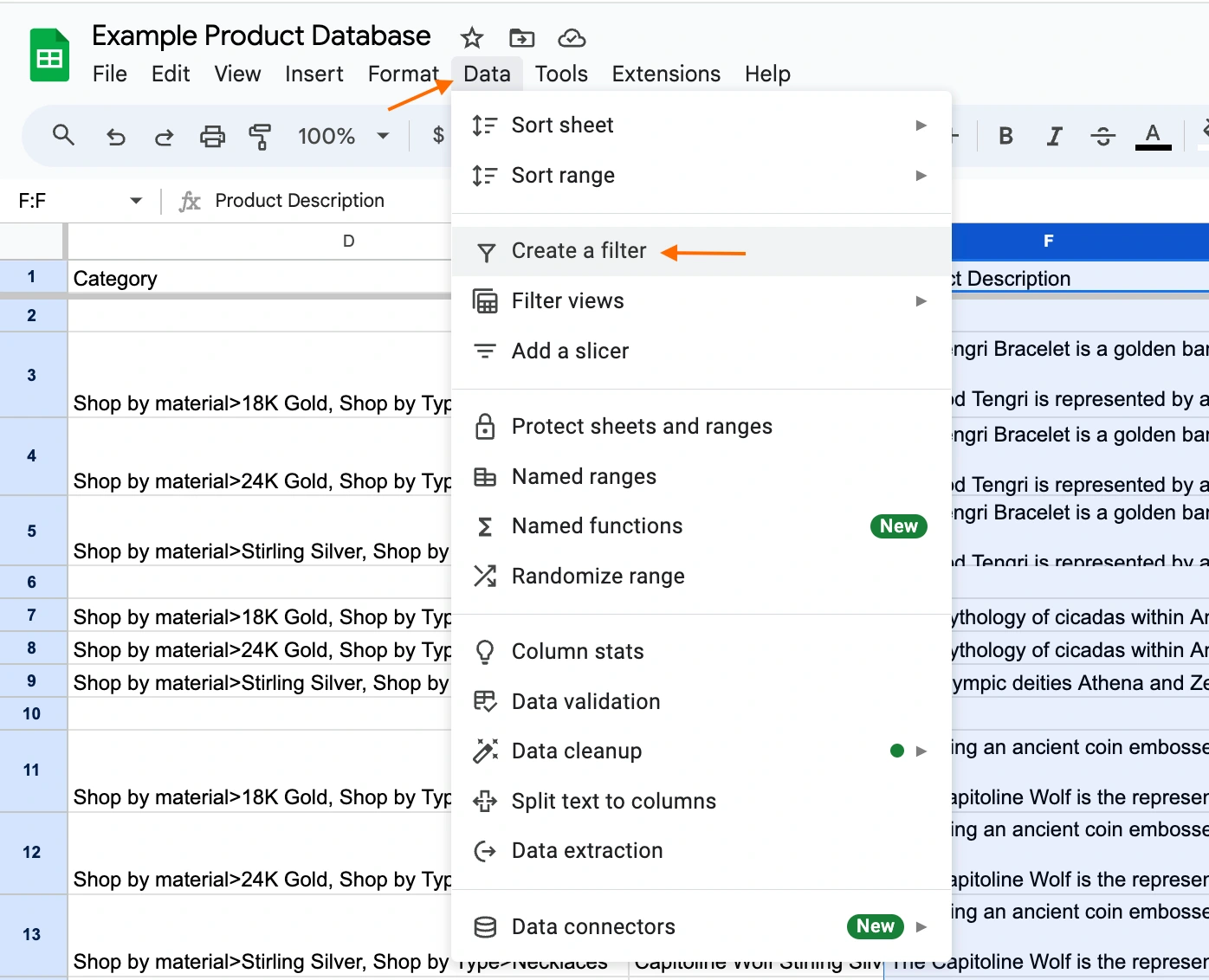This screenshot has height=980, width=1209.
Task: Format as currency with dollar icon
Action: [x=438, y=135]
